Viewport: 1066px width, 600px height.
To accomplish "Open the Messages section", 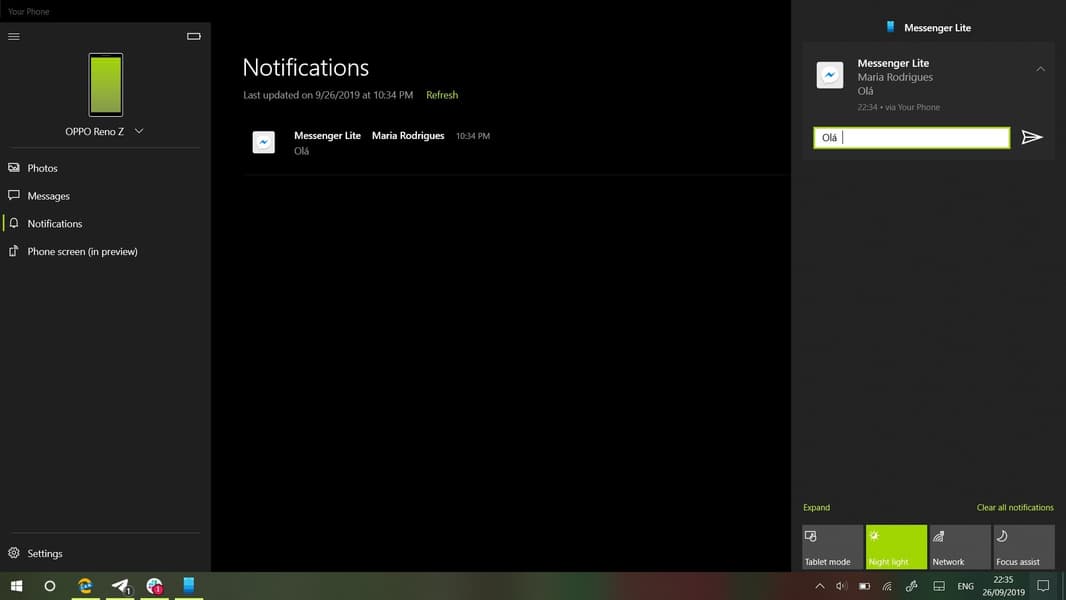I will [104, 196].
